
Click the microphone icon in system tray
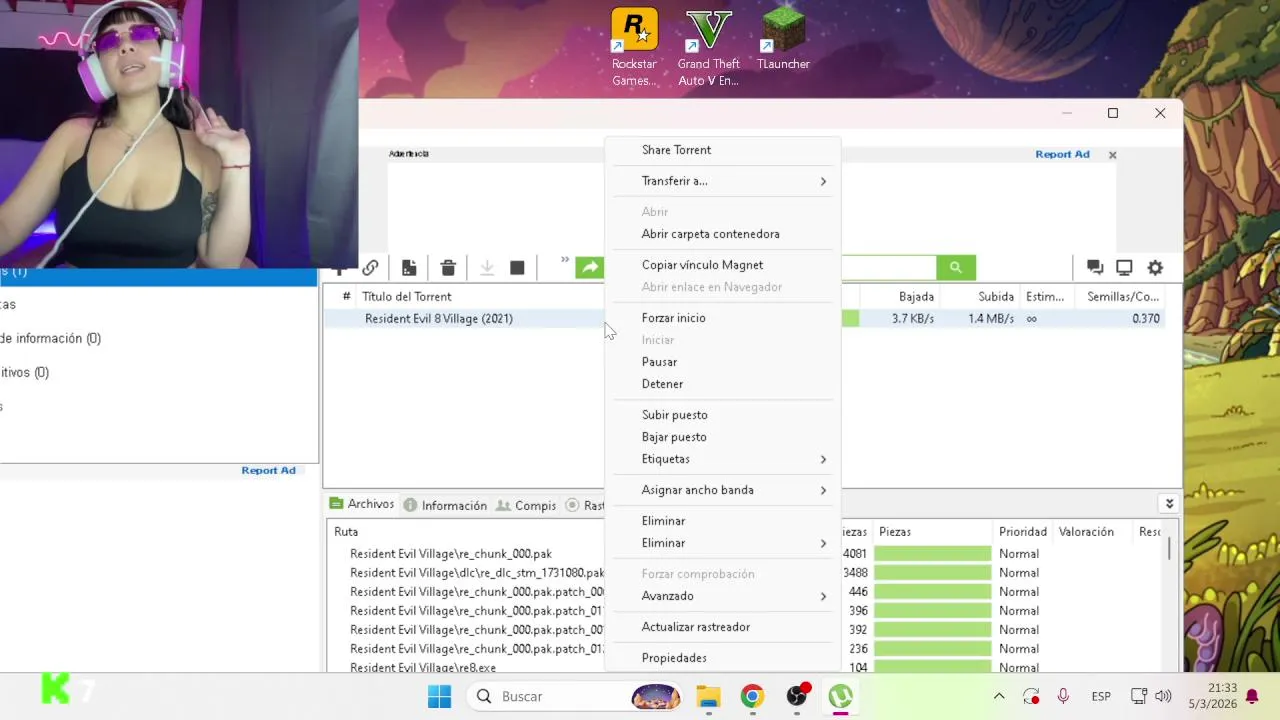point(1063,696)
